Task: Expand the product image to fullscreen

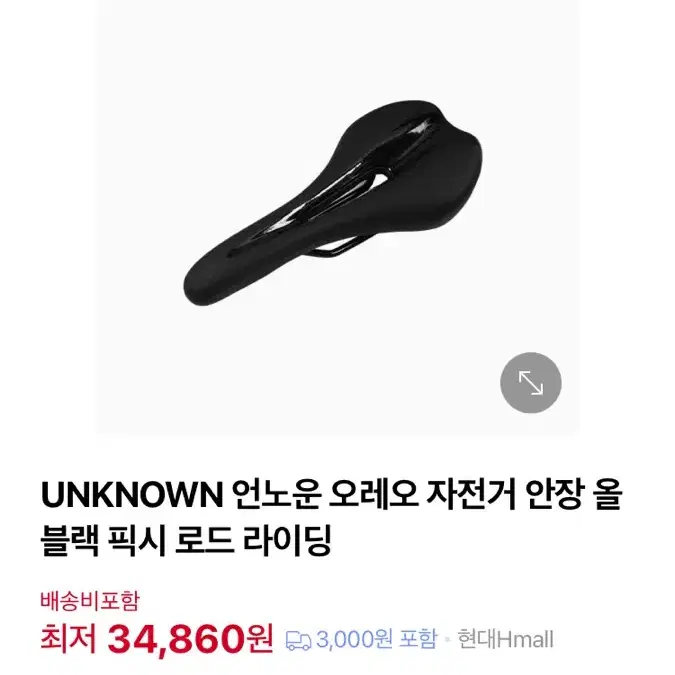Action: (530, 382)
